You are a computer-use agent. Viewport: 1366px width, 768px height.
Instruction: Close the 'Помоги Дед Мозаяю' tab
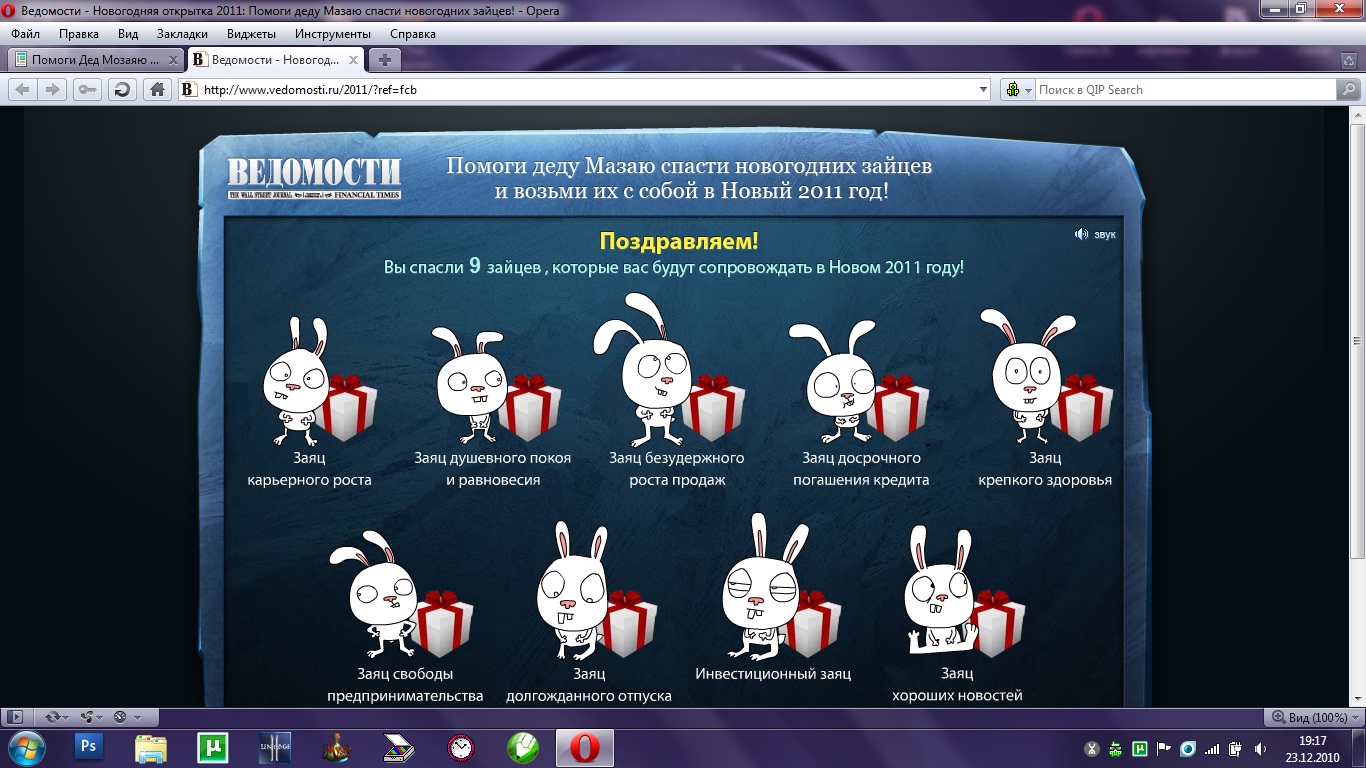click(171, 60)
